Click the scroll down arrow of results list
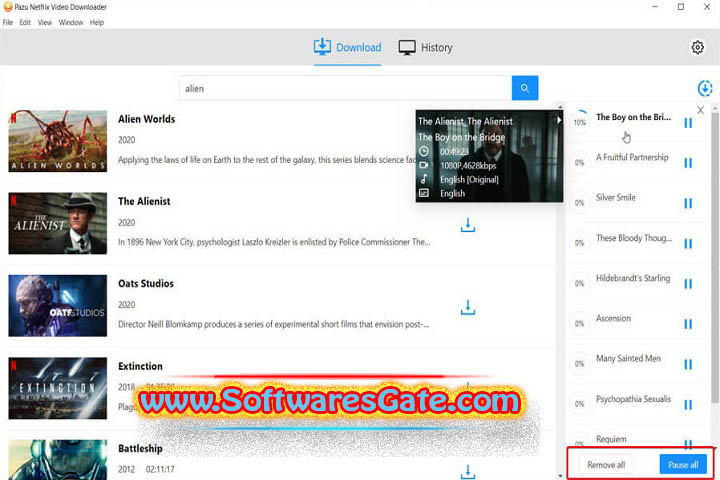The height and width of the screenshot is (480, 720). pos(559,476)
